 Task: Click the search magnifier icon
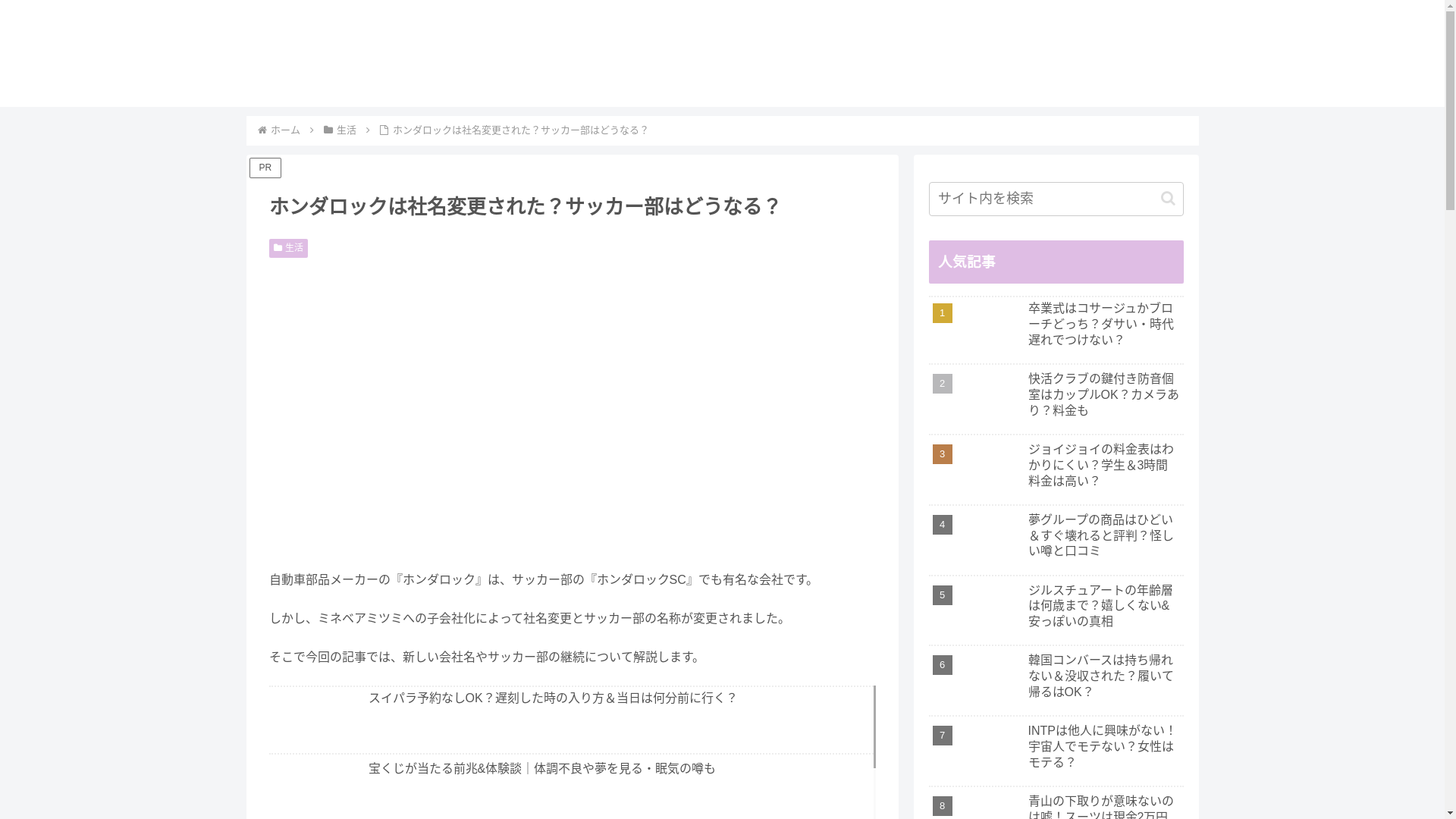coord(1168,199)
